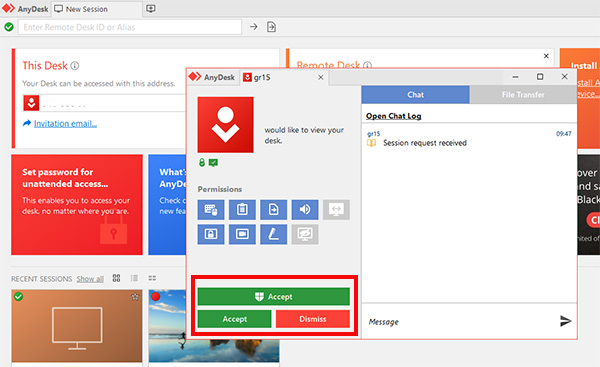
Task: Toggle lock desk on session end permission
Action: (x=211, y=234)
